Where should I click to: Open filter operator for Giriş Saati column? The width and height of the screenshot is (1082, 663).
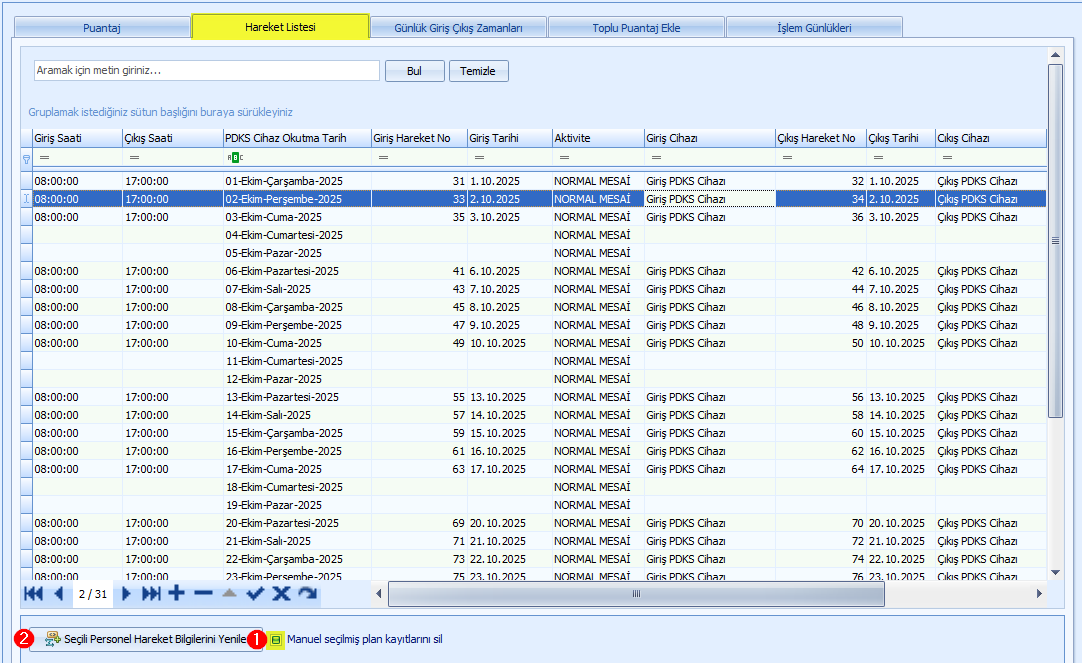(x=44, y=158)
